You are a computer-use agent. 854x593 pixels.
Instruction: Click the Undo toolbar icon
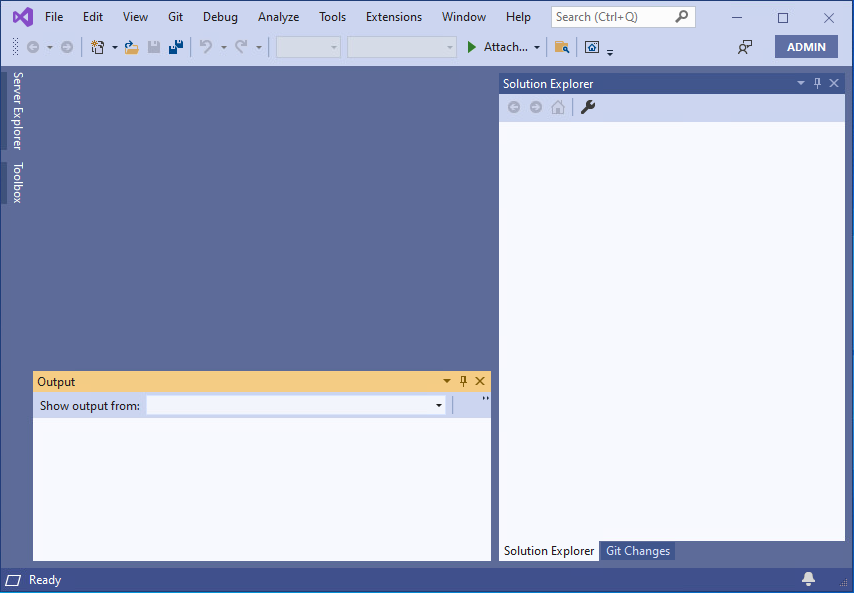coord(206,46)
